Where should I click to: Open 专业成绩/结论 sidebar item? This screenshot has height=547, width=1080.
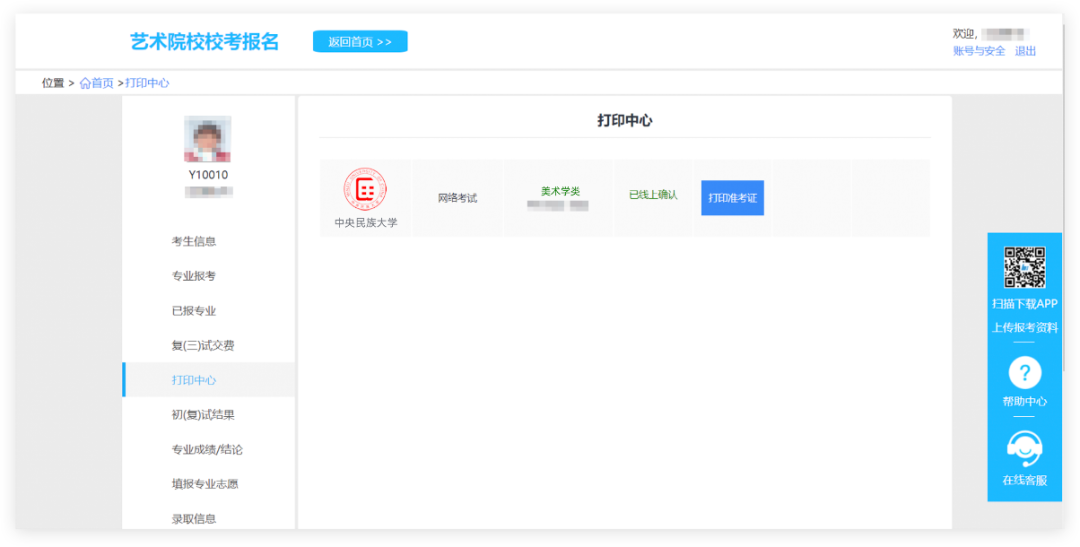(x=209, y=449)
